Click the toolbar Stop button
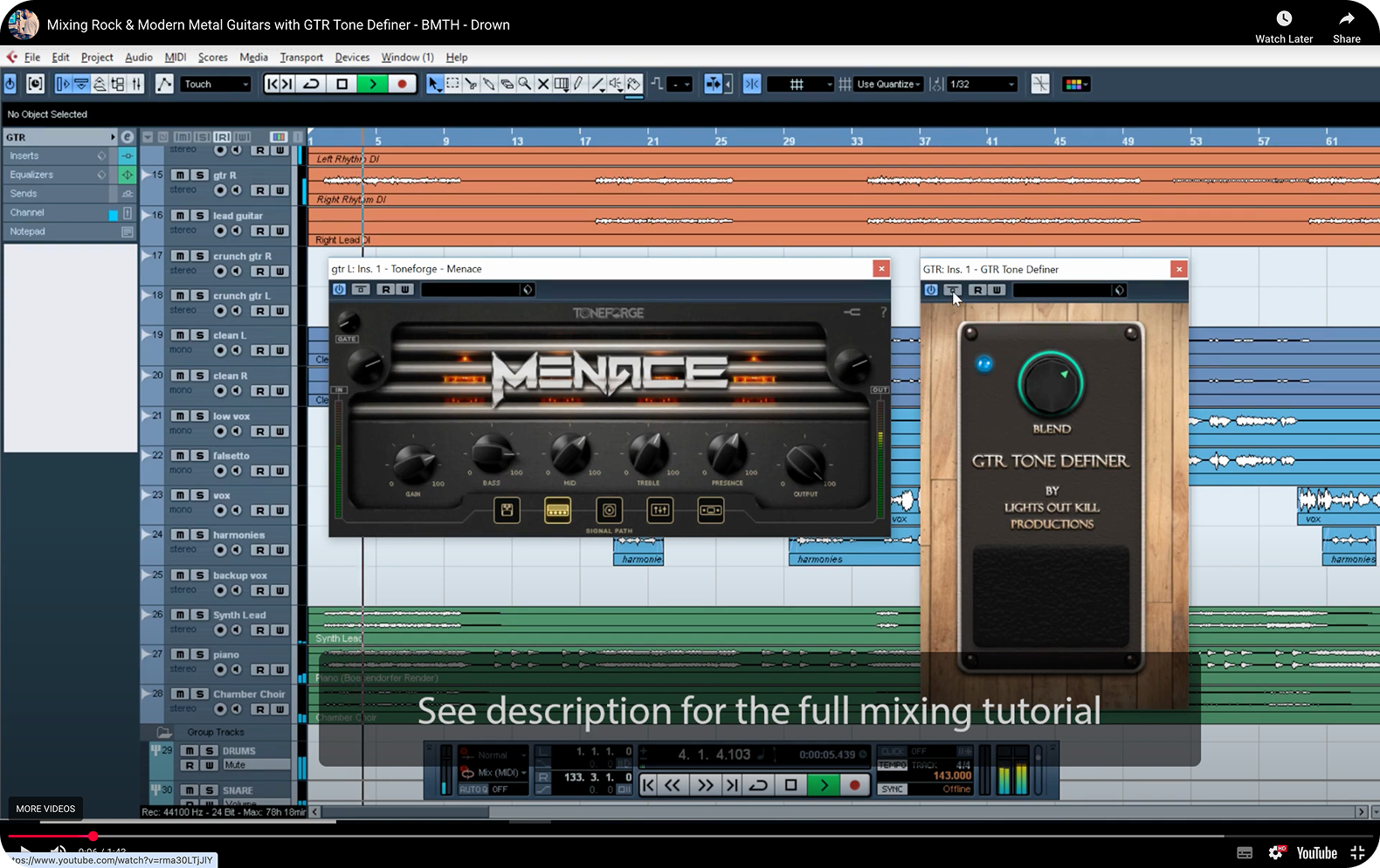The width and height of the screenshot is (1380, 868). (x=342, y=84)
